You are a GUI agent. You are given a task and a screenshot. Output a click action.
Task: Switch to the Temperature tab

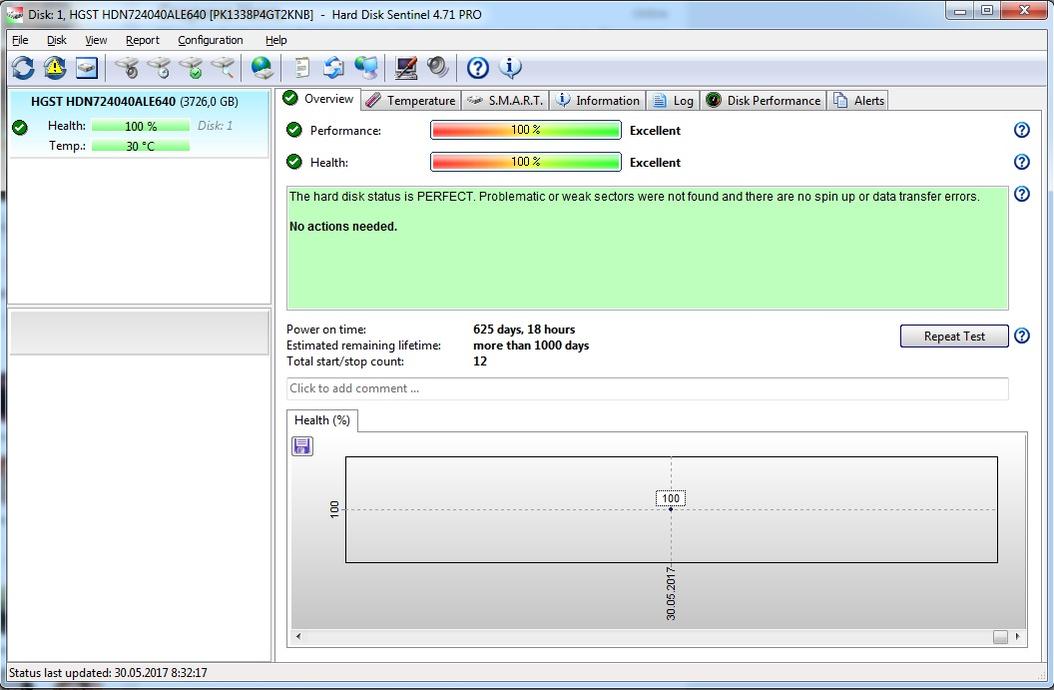pyautogui.click(x=411, y=100)
